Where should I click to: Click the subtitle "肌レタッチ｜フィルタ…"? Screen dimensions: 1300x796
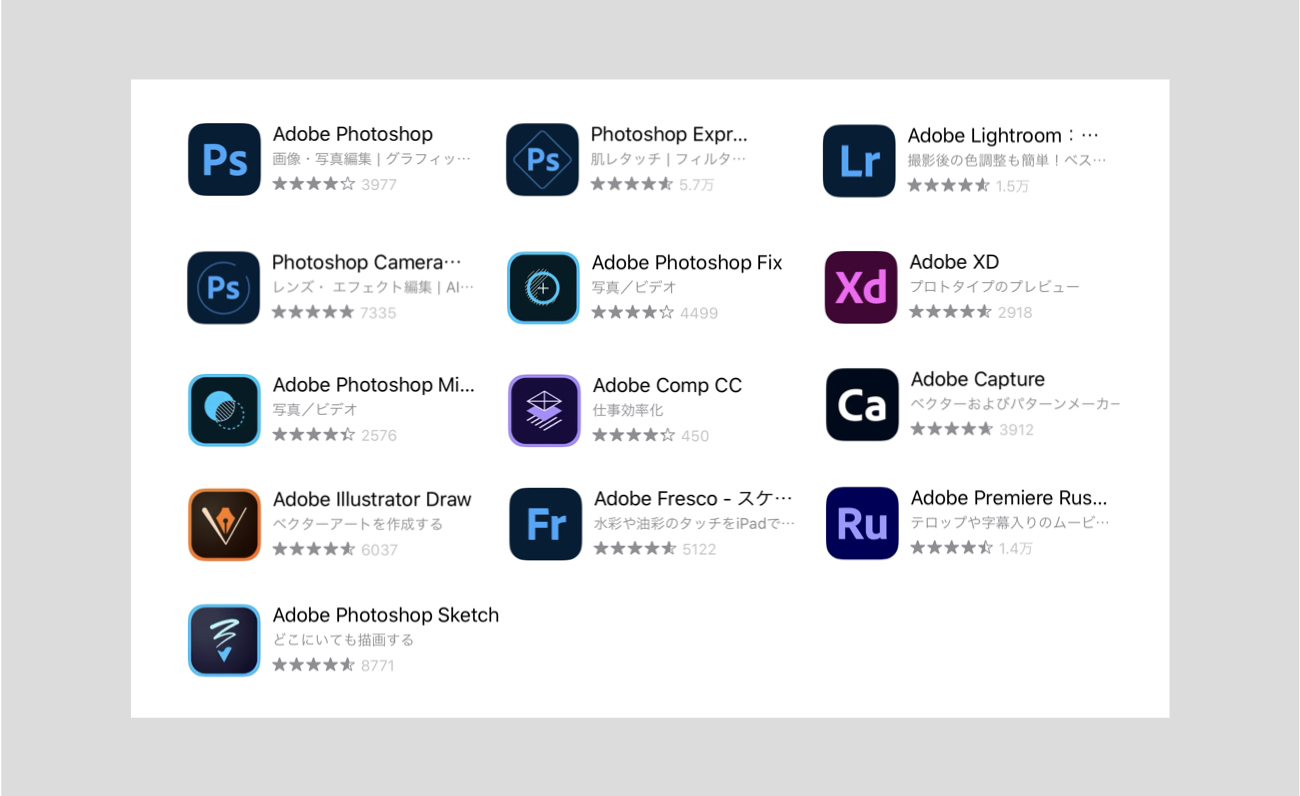tap(669, 159)
